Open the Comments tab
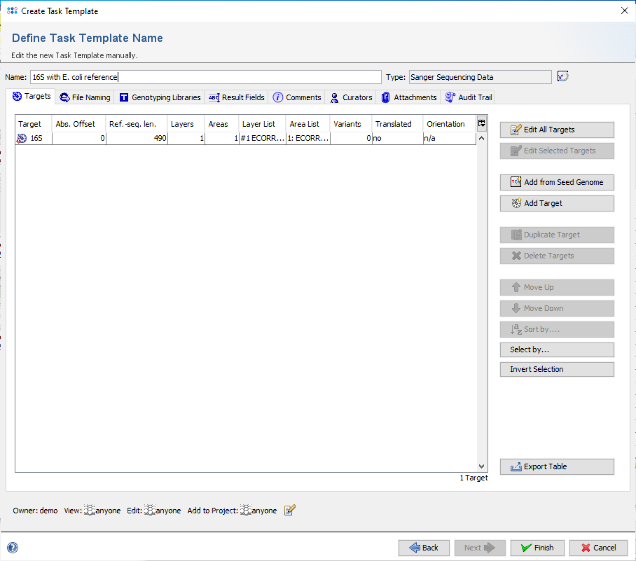This screenshot has height=561, width=636. tap(297, 97)
